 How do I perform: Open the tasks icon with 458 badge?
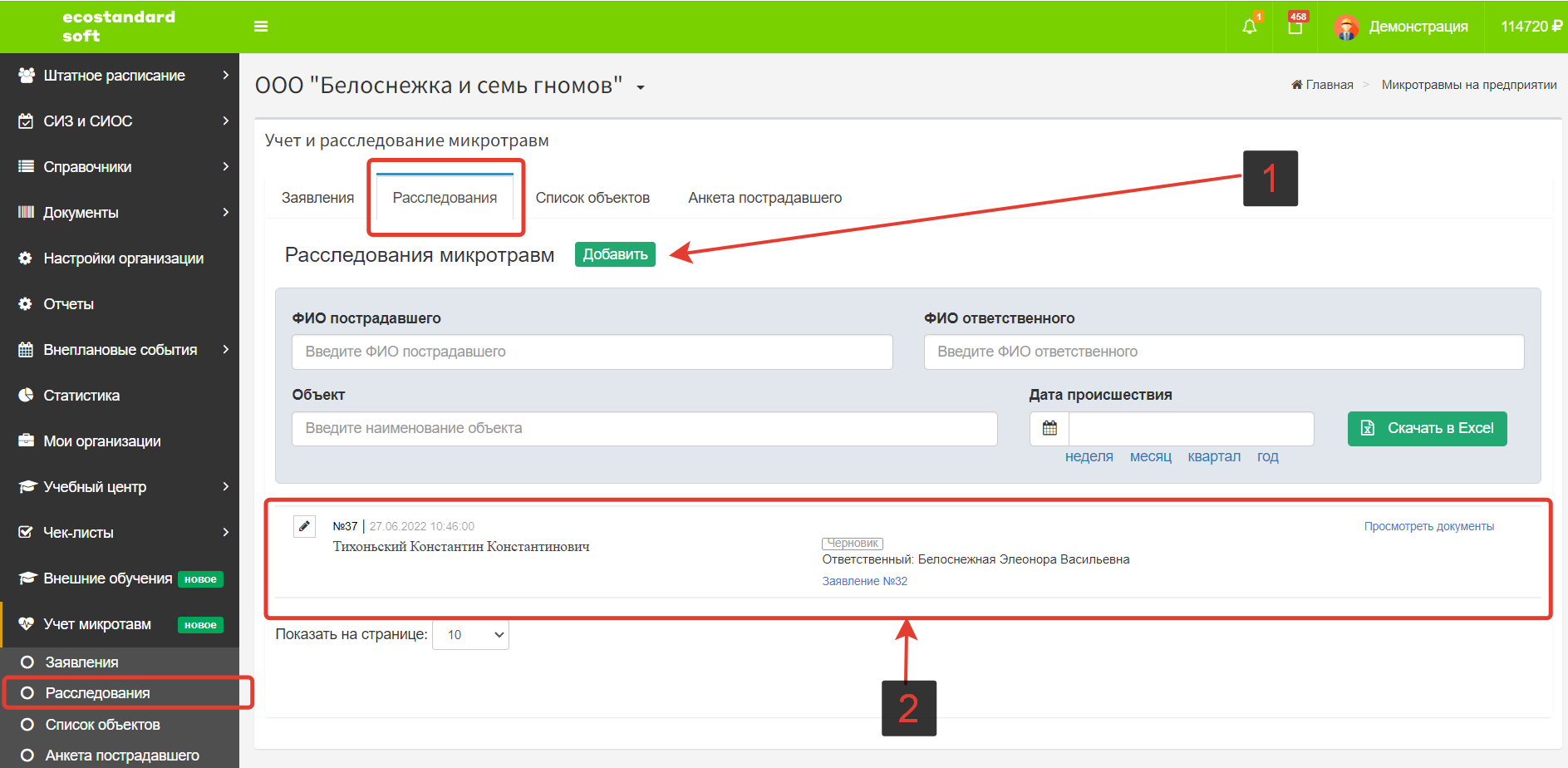tap(1295, 27)
